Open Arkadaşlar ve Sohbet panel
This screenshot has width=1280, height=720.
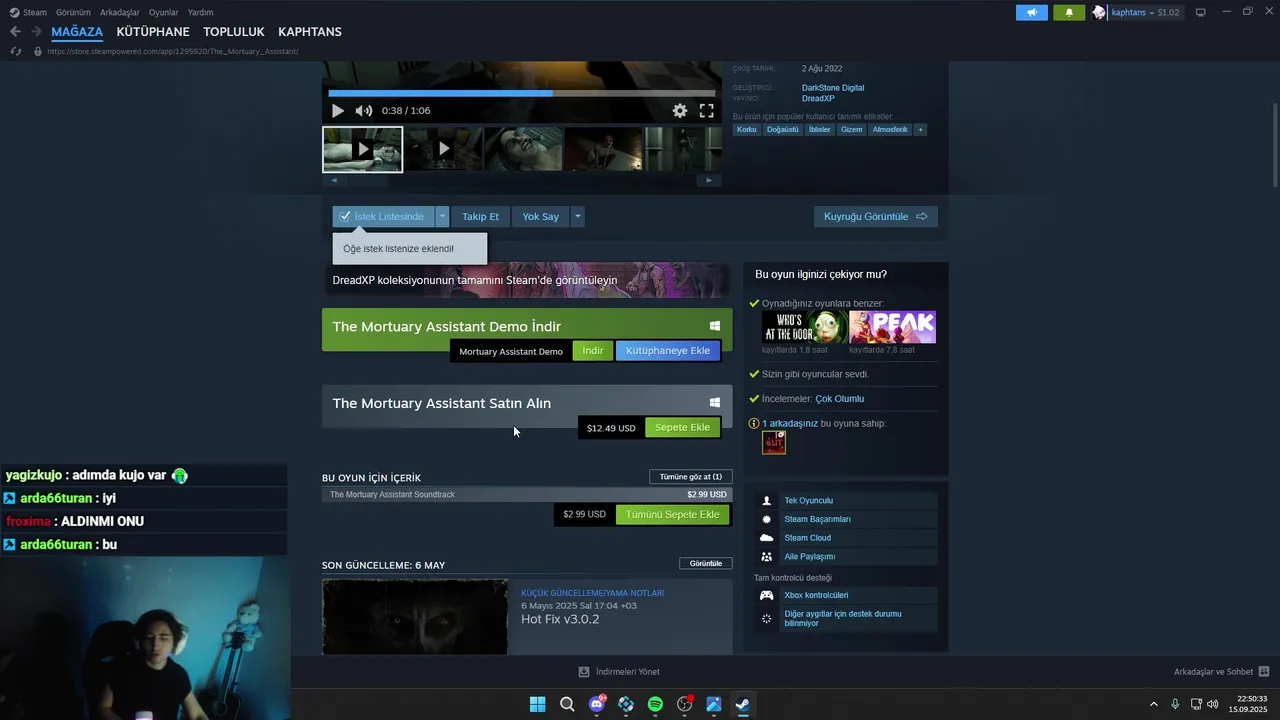pyautogui.click(x=1221, y=672)
